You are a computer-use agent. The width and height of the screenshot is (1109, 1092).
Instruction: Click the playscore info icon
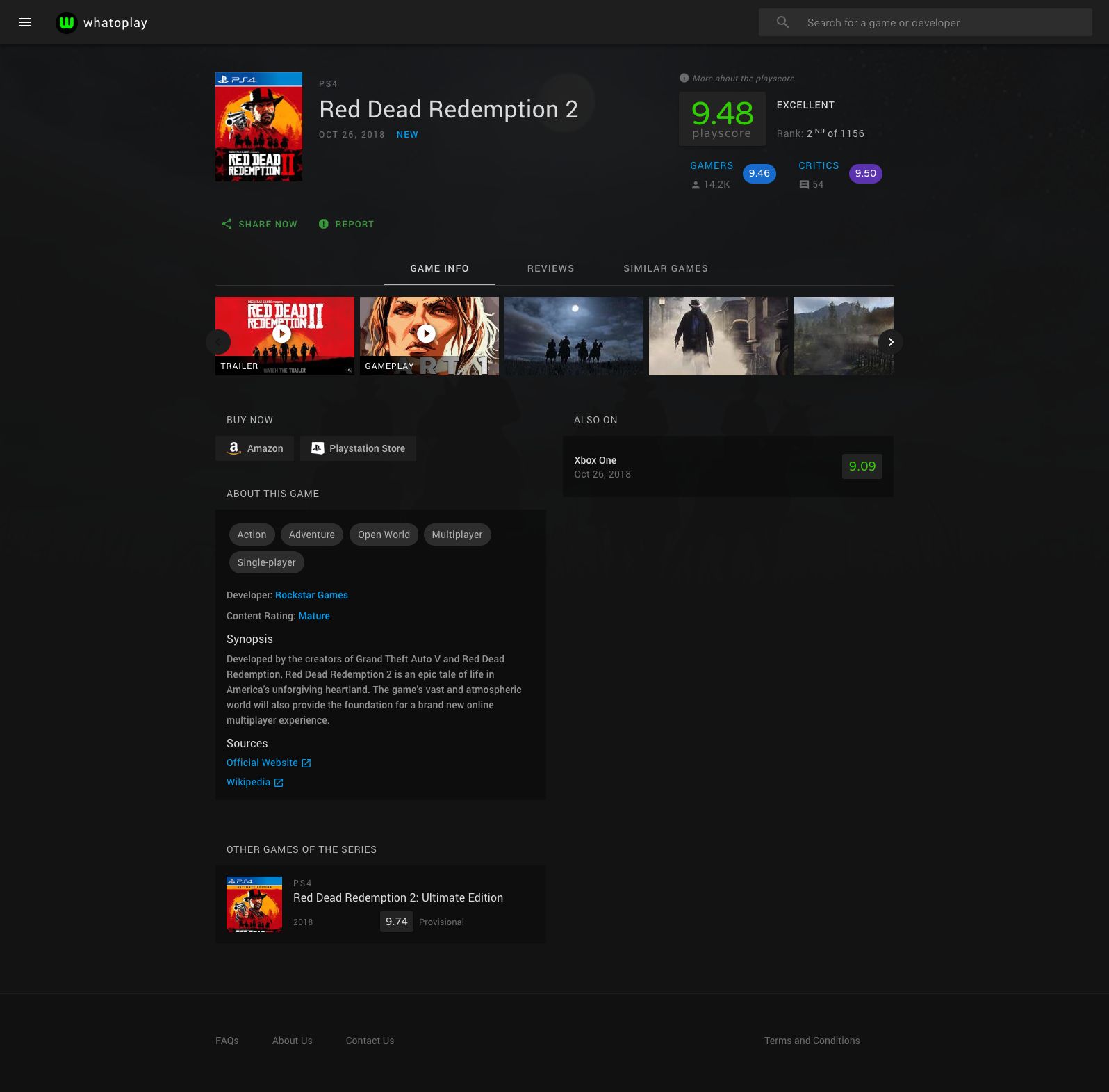point(684,78)
